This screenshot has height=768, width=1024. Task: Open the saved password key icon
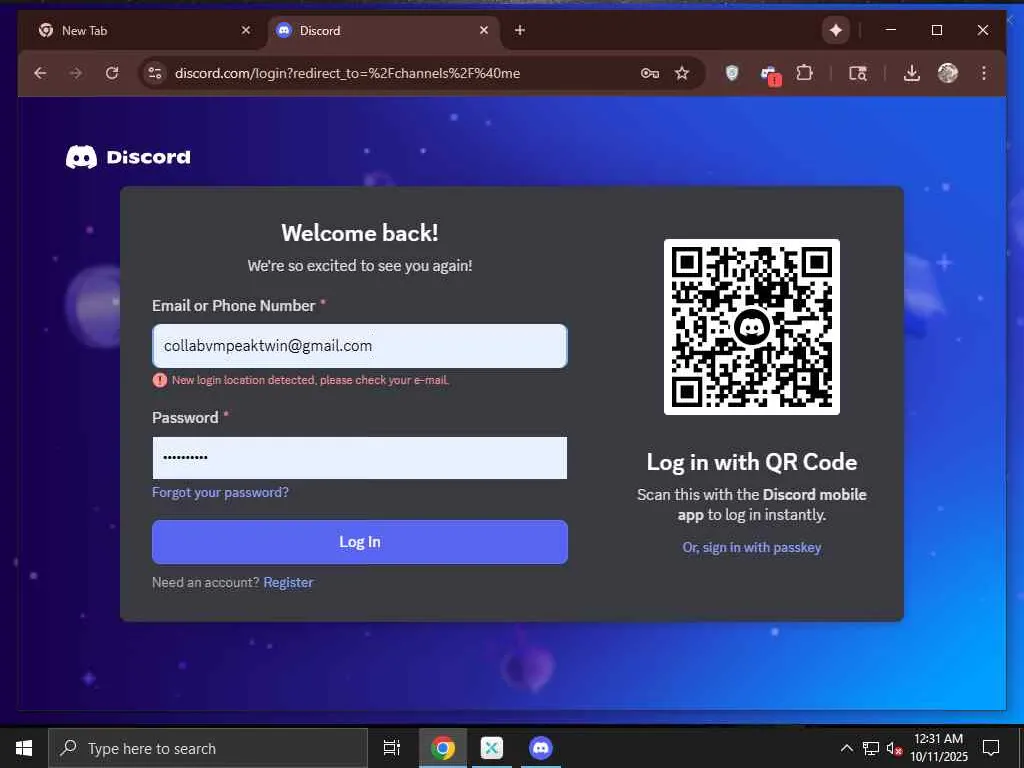coord(649,73)
